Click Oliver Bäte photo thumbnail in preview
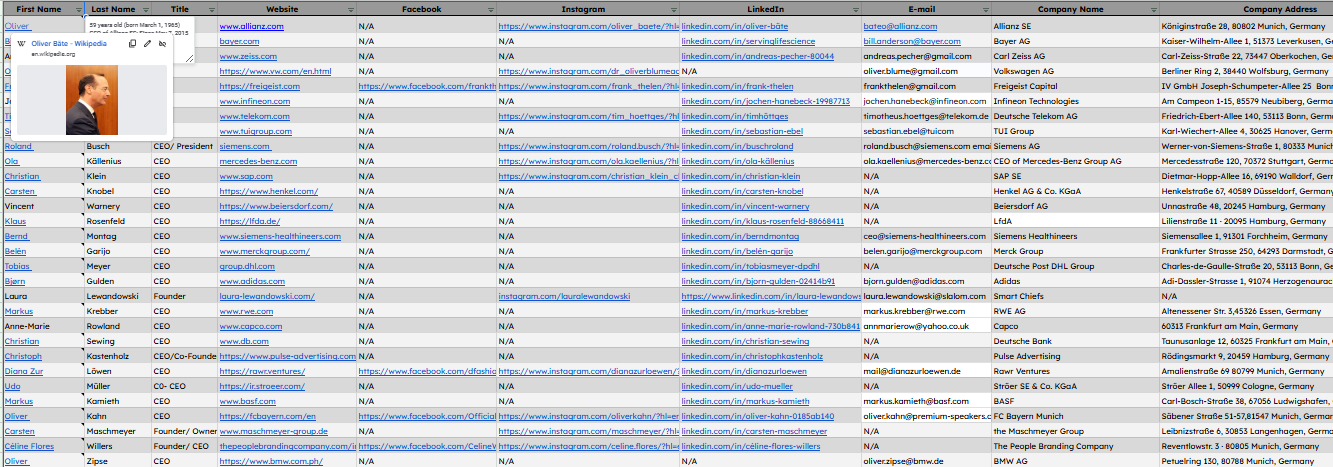This screenshot has width=1333, height=467. pos(91,99)
